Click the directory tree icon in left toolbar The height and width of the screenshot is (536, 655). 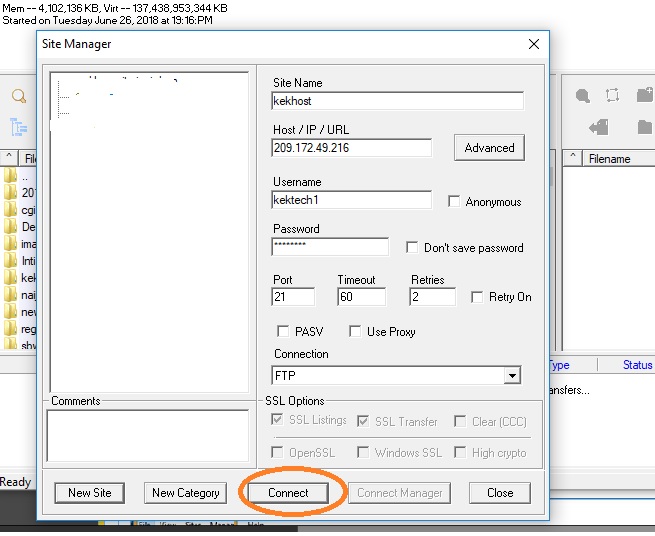pos(18,127)
